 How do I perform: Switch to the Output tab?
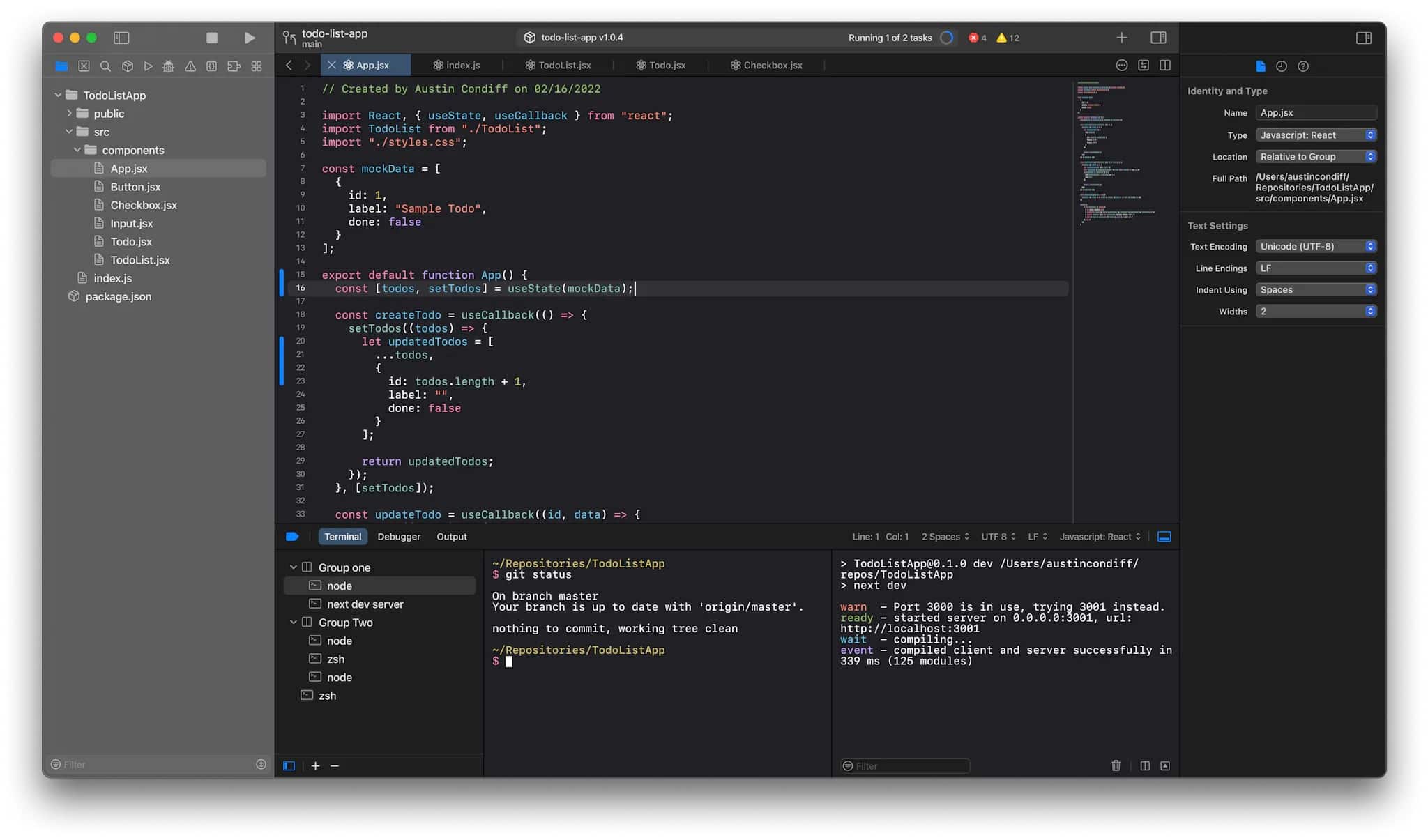click(x=452, y=537)
